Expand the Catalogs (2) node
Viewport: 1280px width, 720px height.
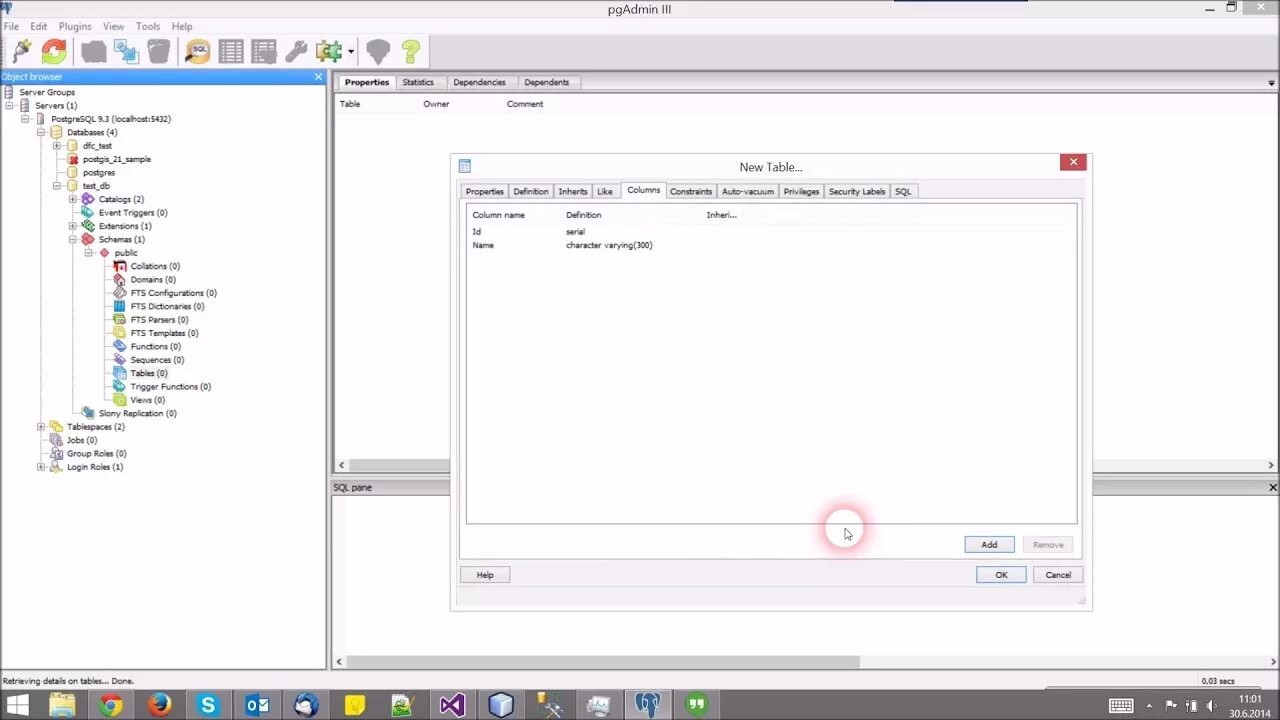(73, 199)
